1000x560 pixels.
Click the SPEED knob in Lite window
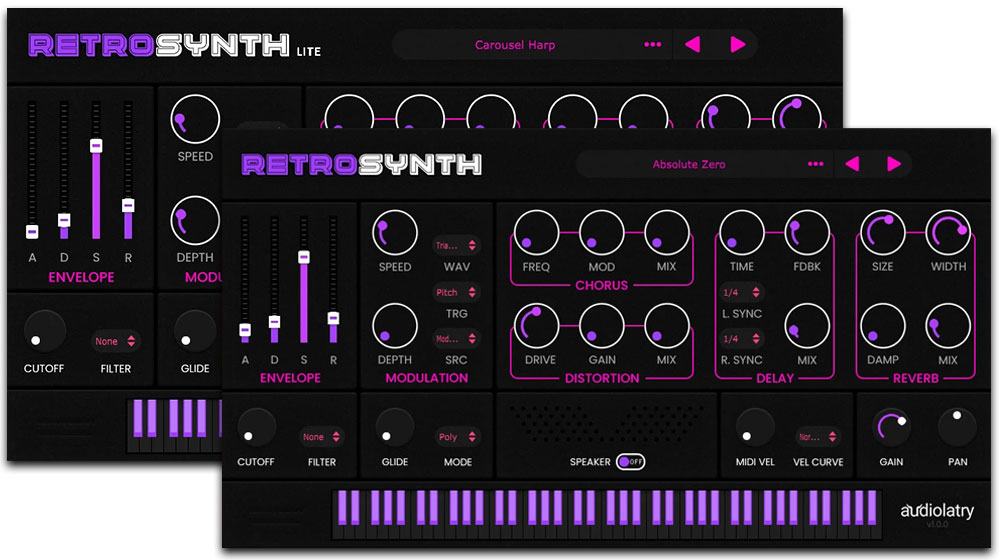pyautogui.click(x=195, y=119)
